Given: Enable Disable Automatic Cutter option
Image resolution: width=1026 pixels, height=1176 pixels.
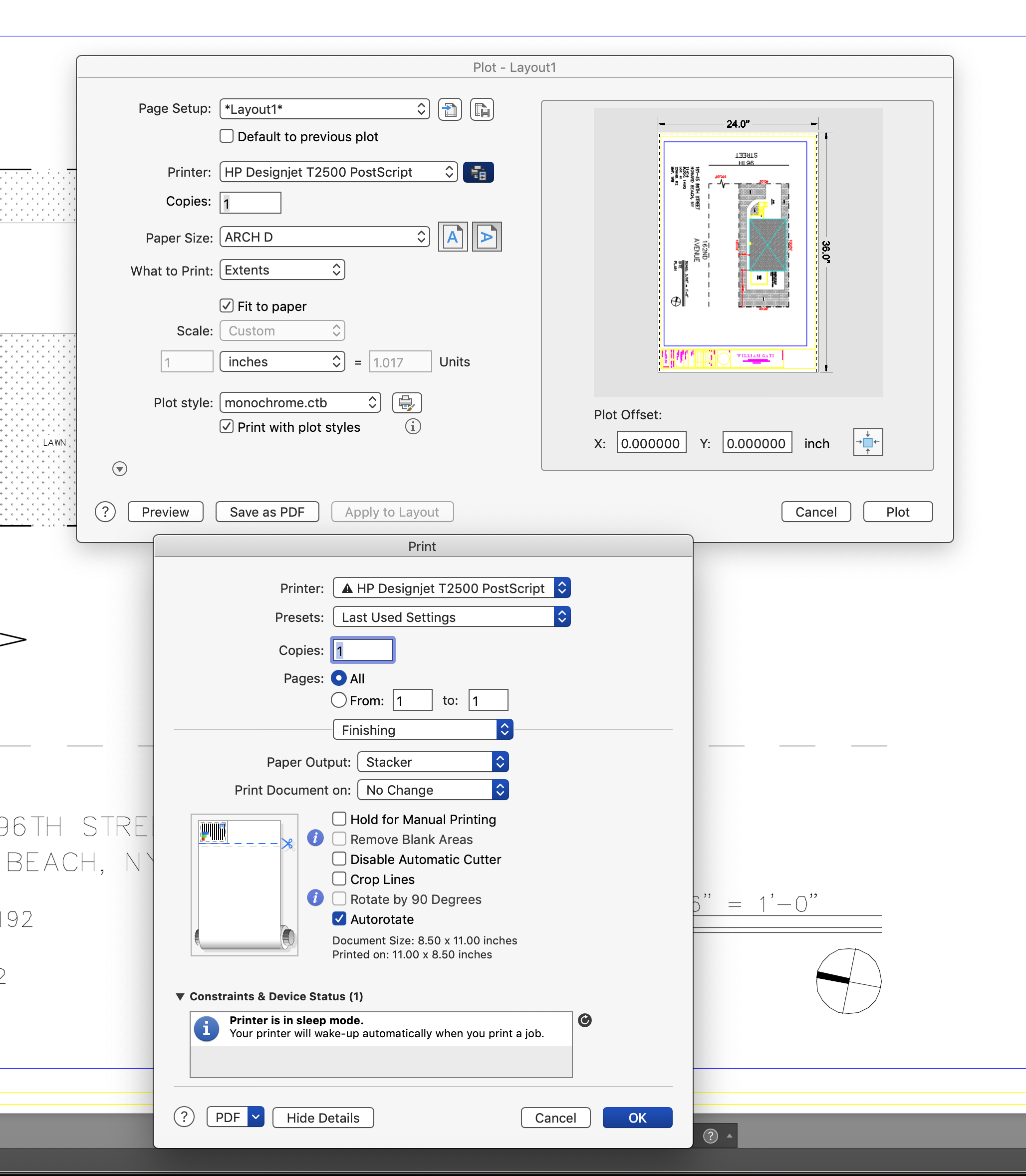Looking at the screenshot, I should point(339,859).
